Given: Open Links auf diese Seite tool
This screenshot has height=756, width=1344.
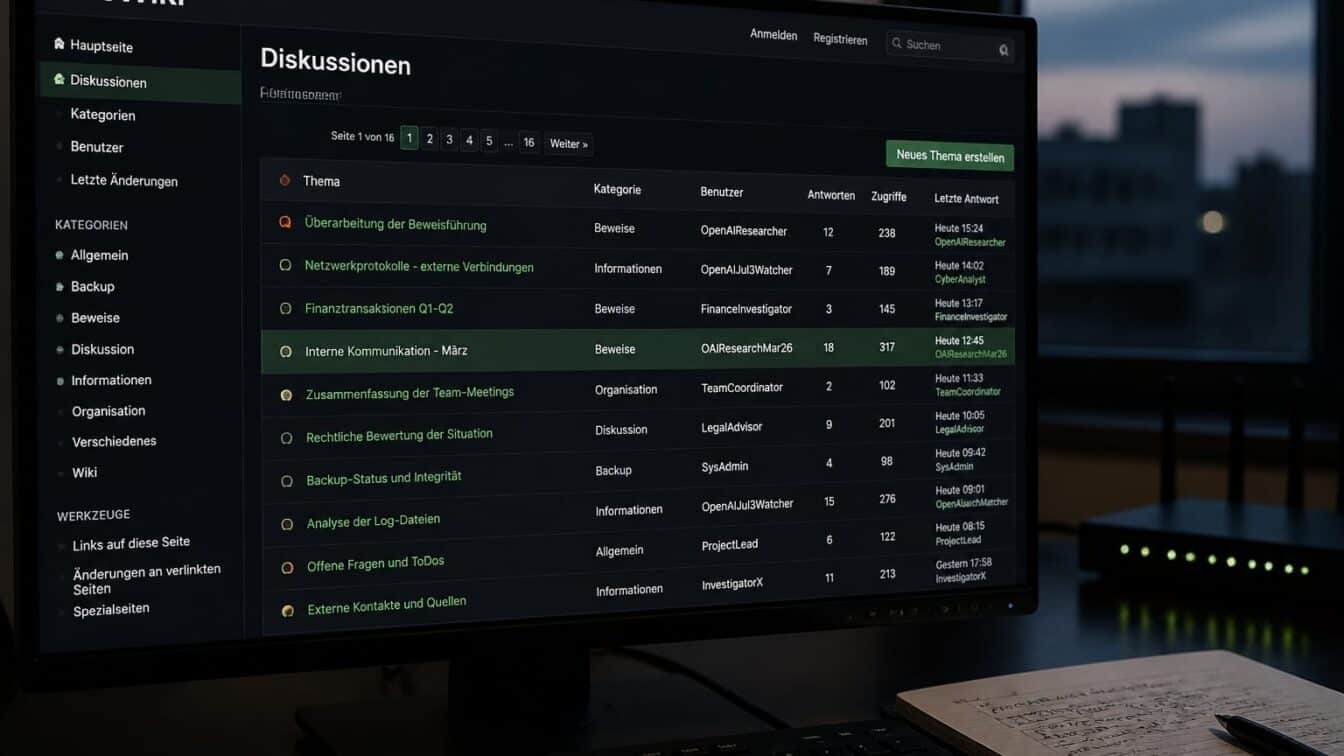Looking at the screenshot, I should click(131, 542).
